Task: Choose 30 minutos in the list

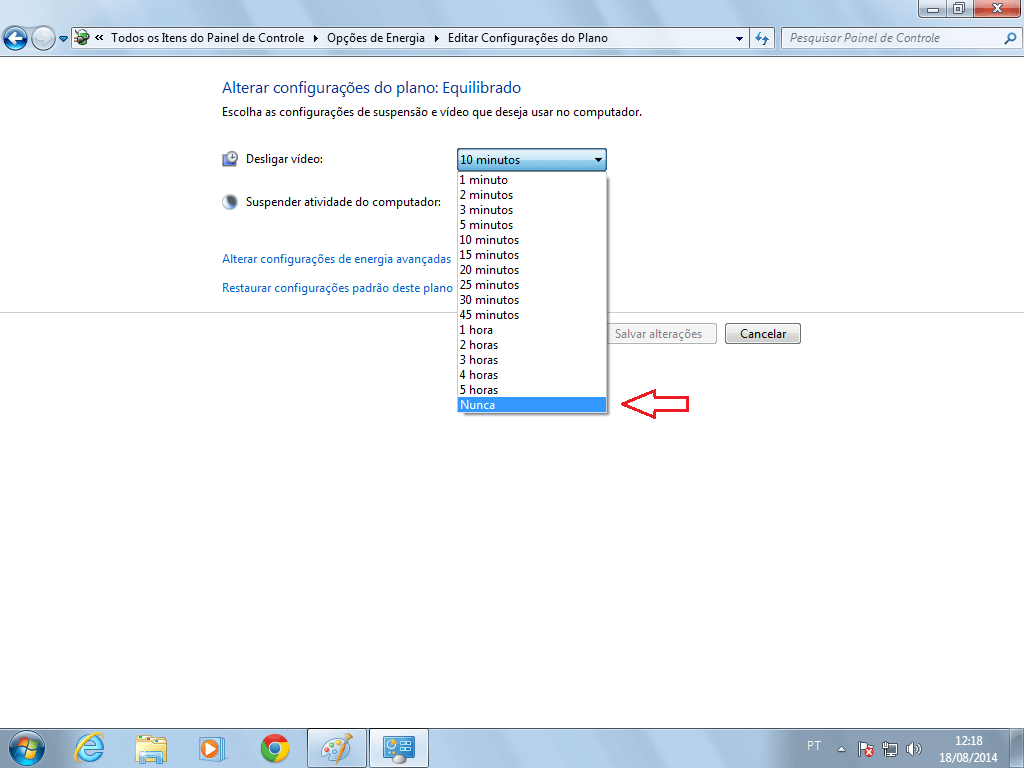Action: click(531, 300)
